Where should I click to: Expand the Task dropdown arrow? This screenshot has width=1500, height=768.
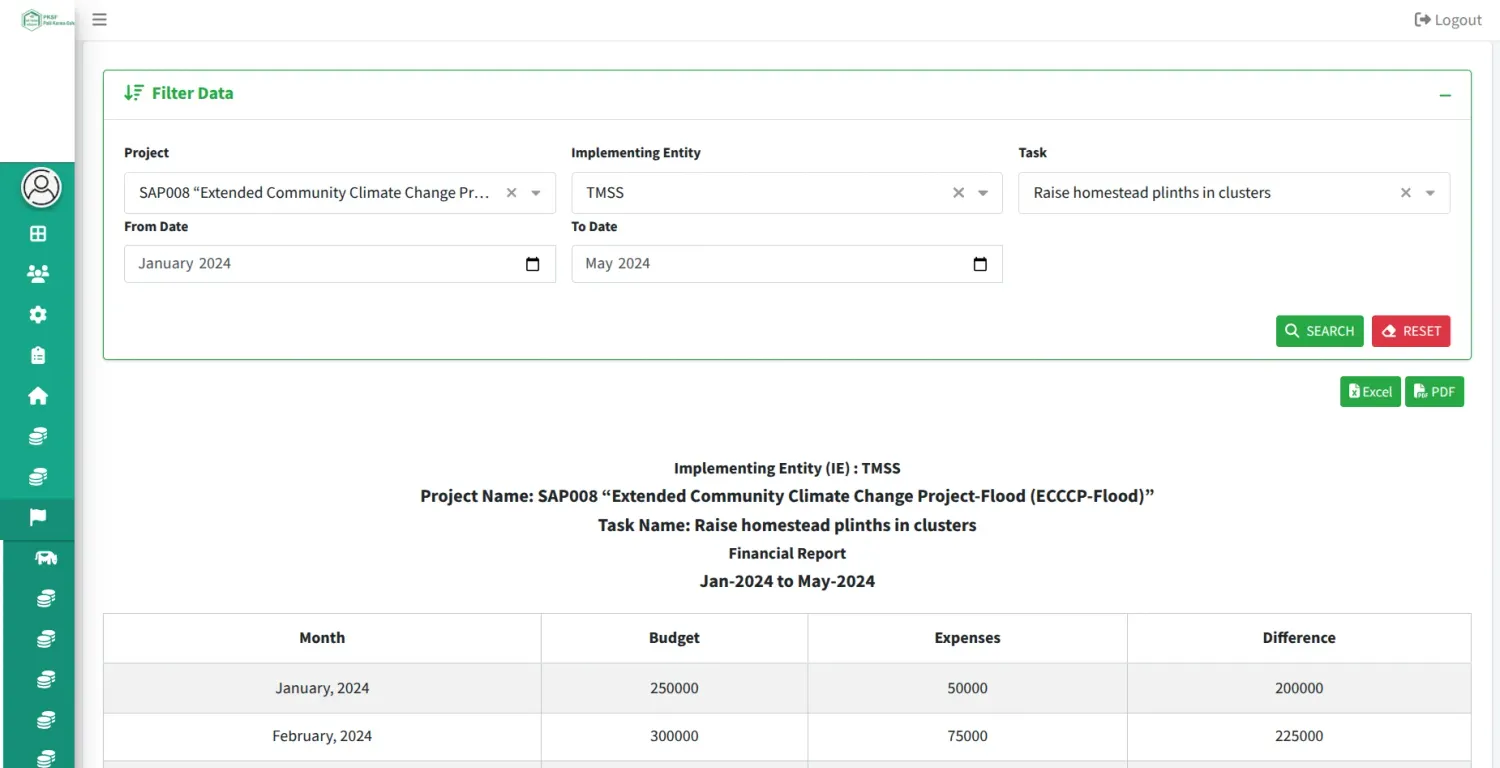pyautogui.click(x=1430, y=193)
